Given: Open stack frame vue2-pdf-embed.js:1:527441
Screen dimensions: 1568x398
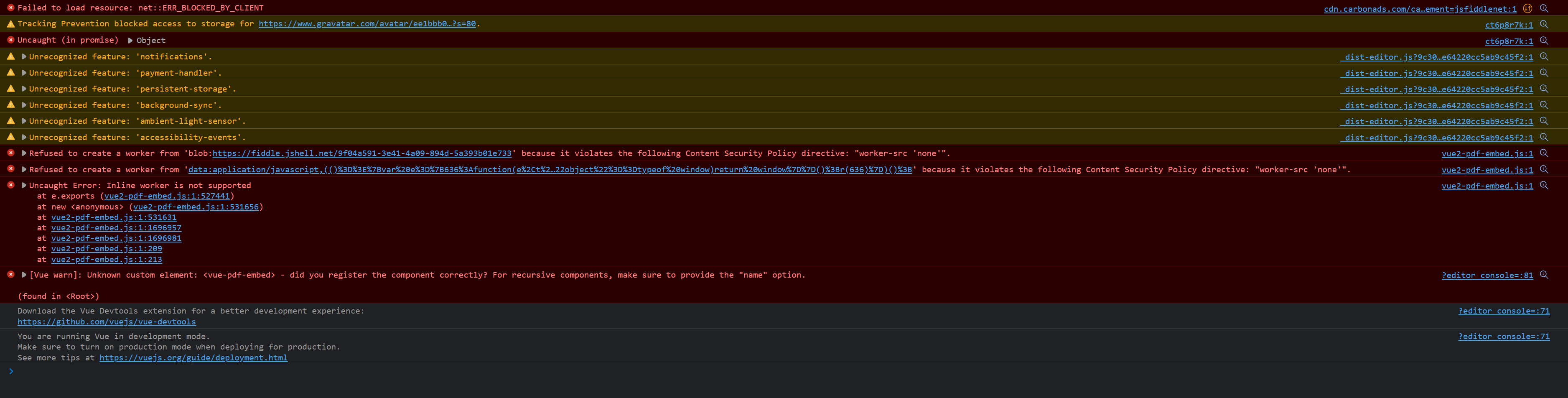Looking at the screenshot, I should point(167,196).
